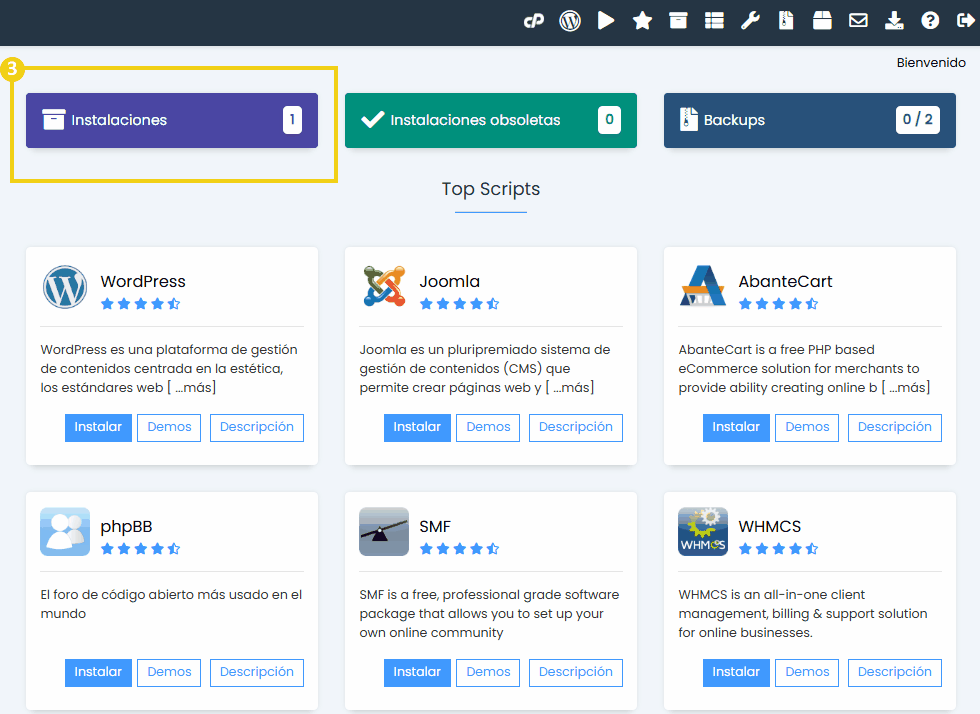
Task: Click Instalar for WHMCS
Action: (x=736, y=673)
